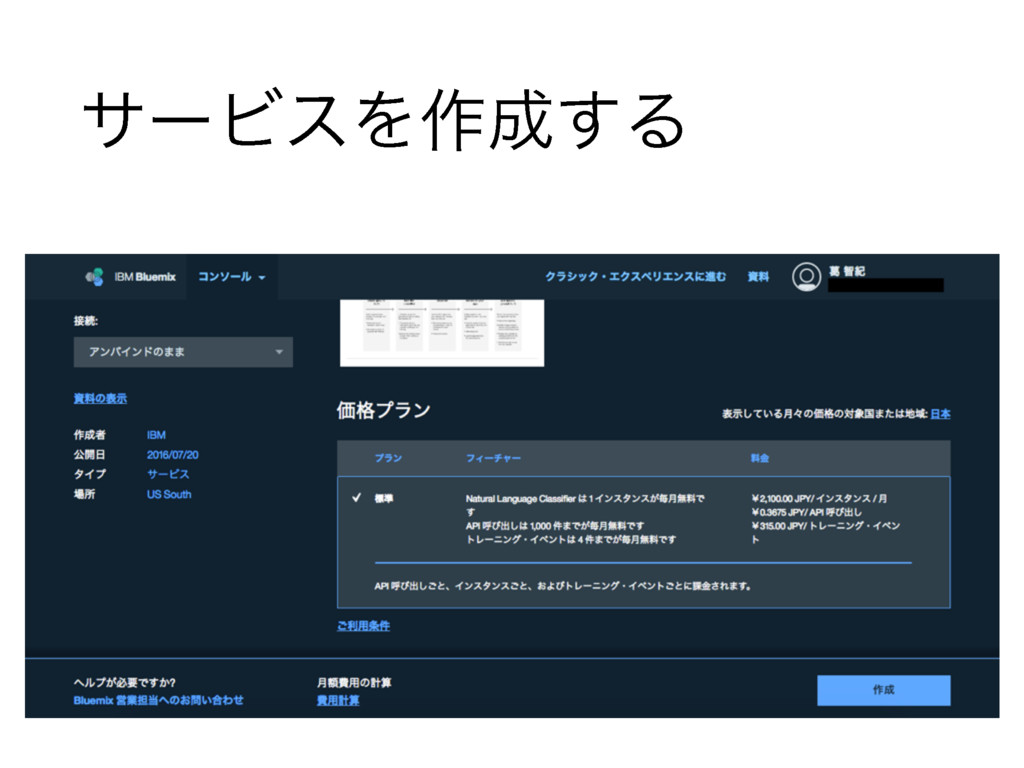Open the user avatar profile icon
This screenshot has width=1024, height=768.
click(x=806, y=277)
